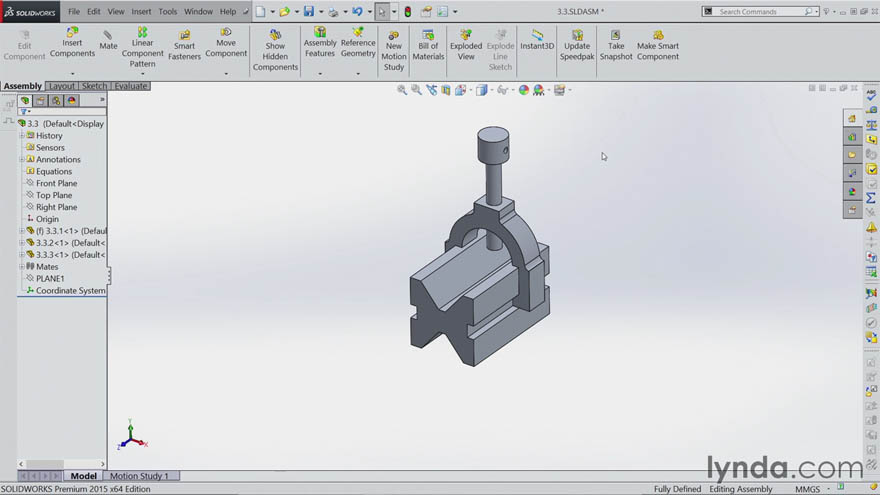Click the Undo icon
The width and height of the screenshot is (880, 495).
click(358, 11)
